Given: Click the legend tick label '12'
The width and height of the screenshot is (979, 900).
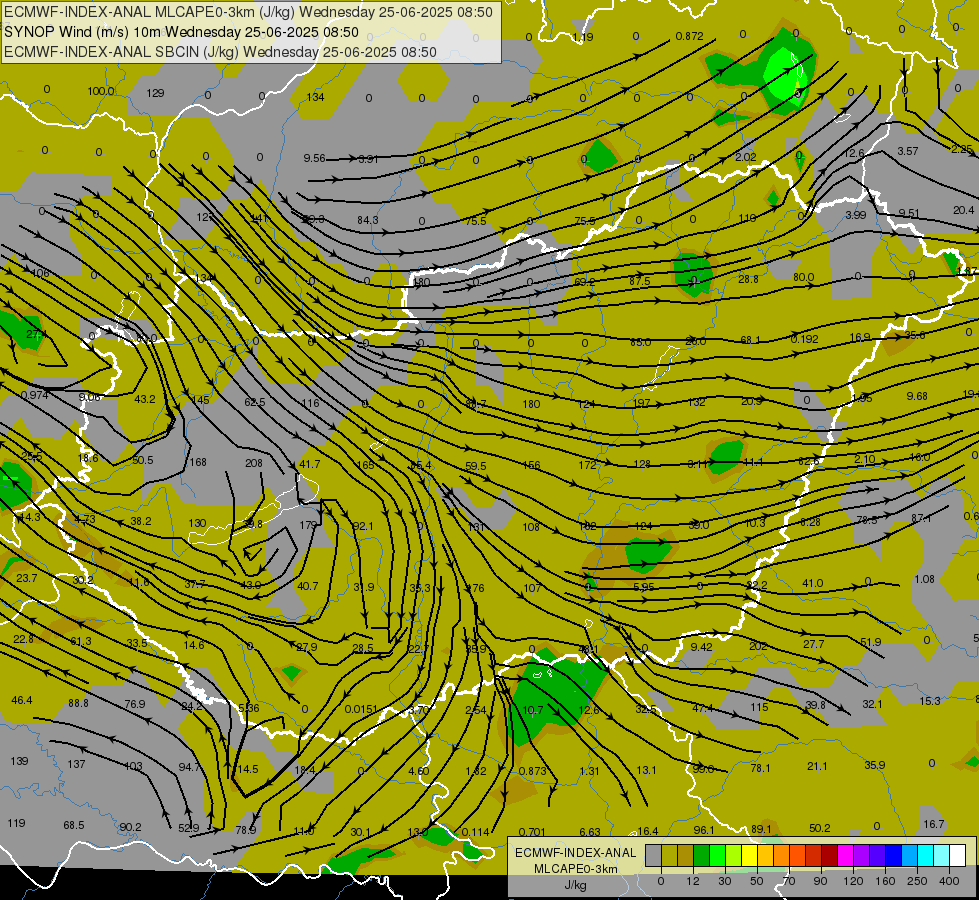Looking at the screenshot, I should tap(693, 881).
